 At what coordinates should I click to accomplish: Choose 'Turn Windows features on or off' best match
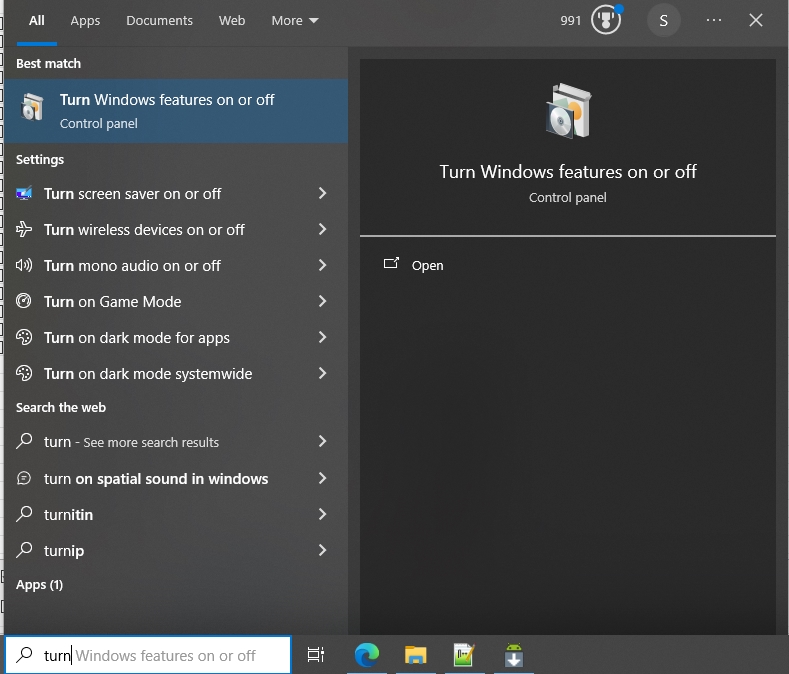167,110
